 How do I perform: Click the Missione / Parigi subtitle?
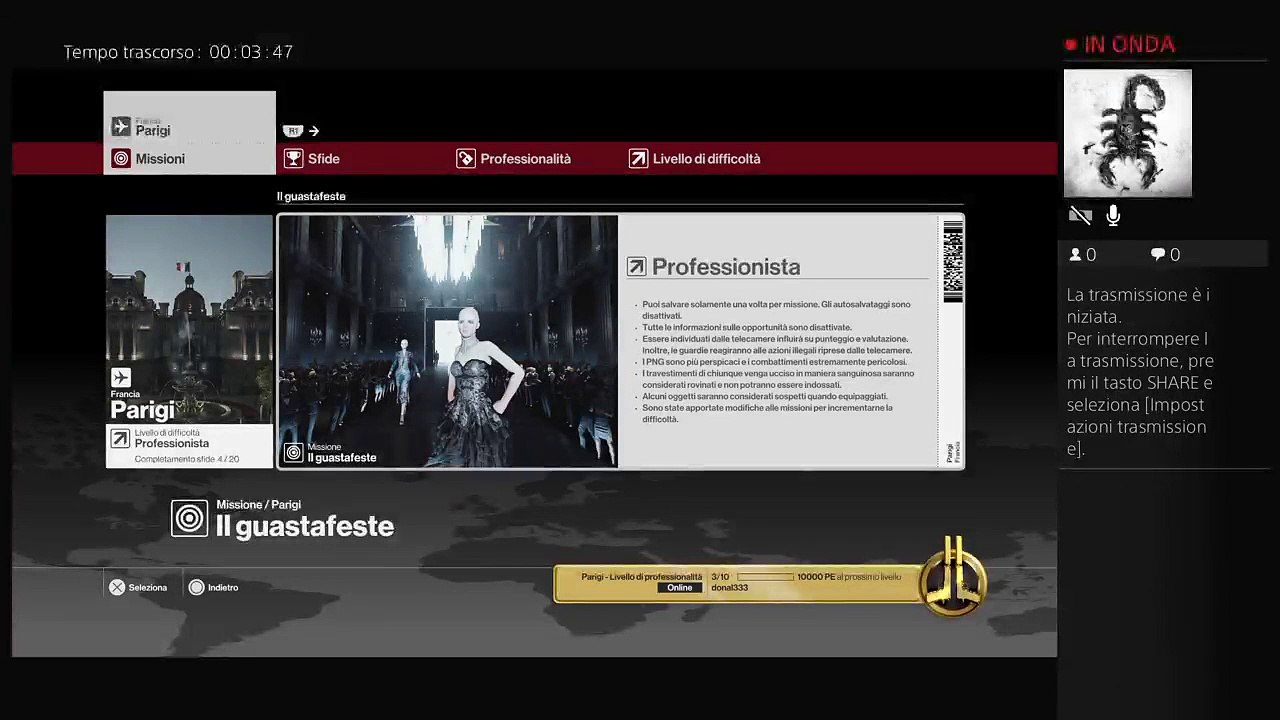258,505
